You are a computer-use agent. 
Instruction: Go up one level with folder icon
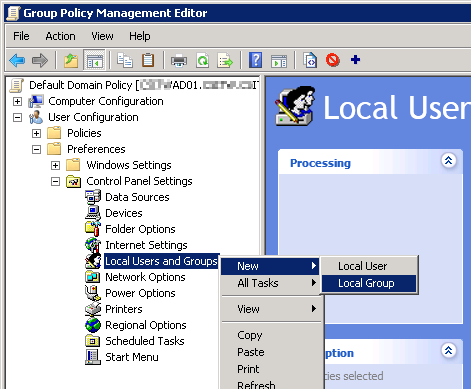click(71, 60)
